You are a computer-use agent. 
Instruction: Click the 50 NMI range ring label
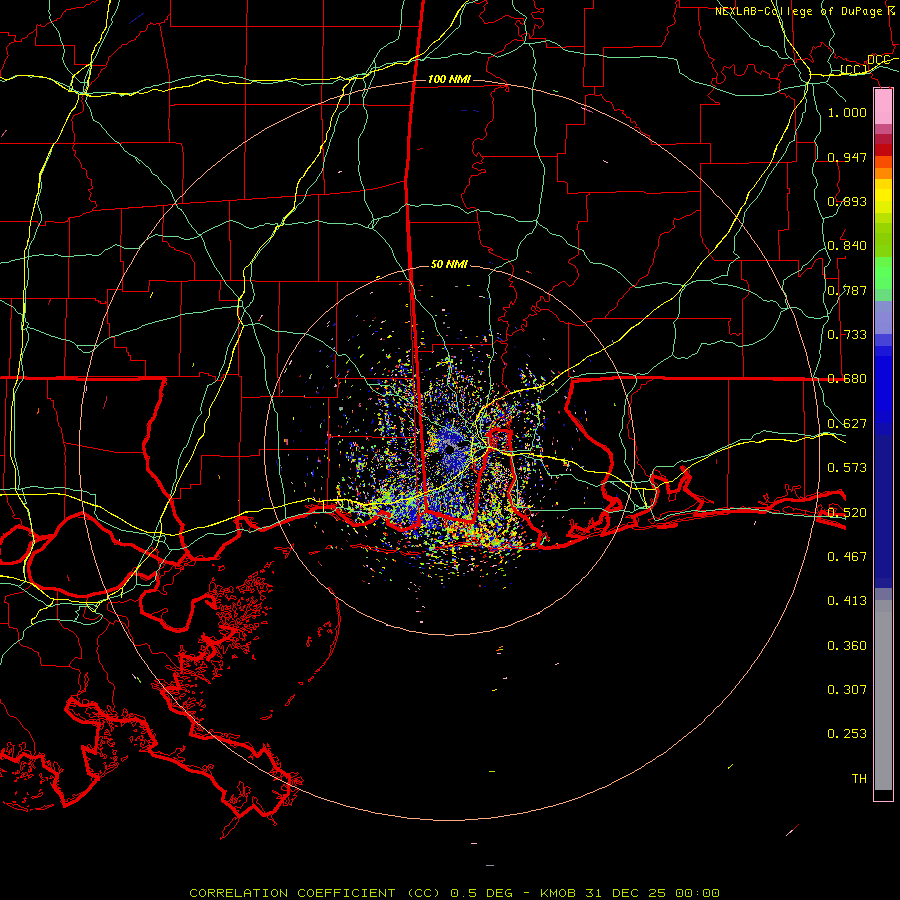[449, 264]
